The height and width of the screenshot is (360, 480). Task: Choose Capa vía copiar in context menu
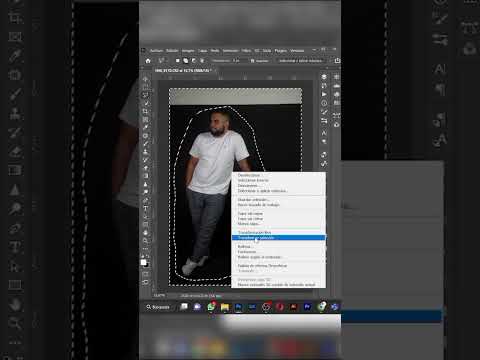[x=278, y=213]
